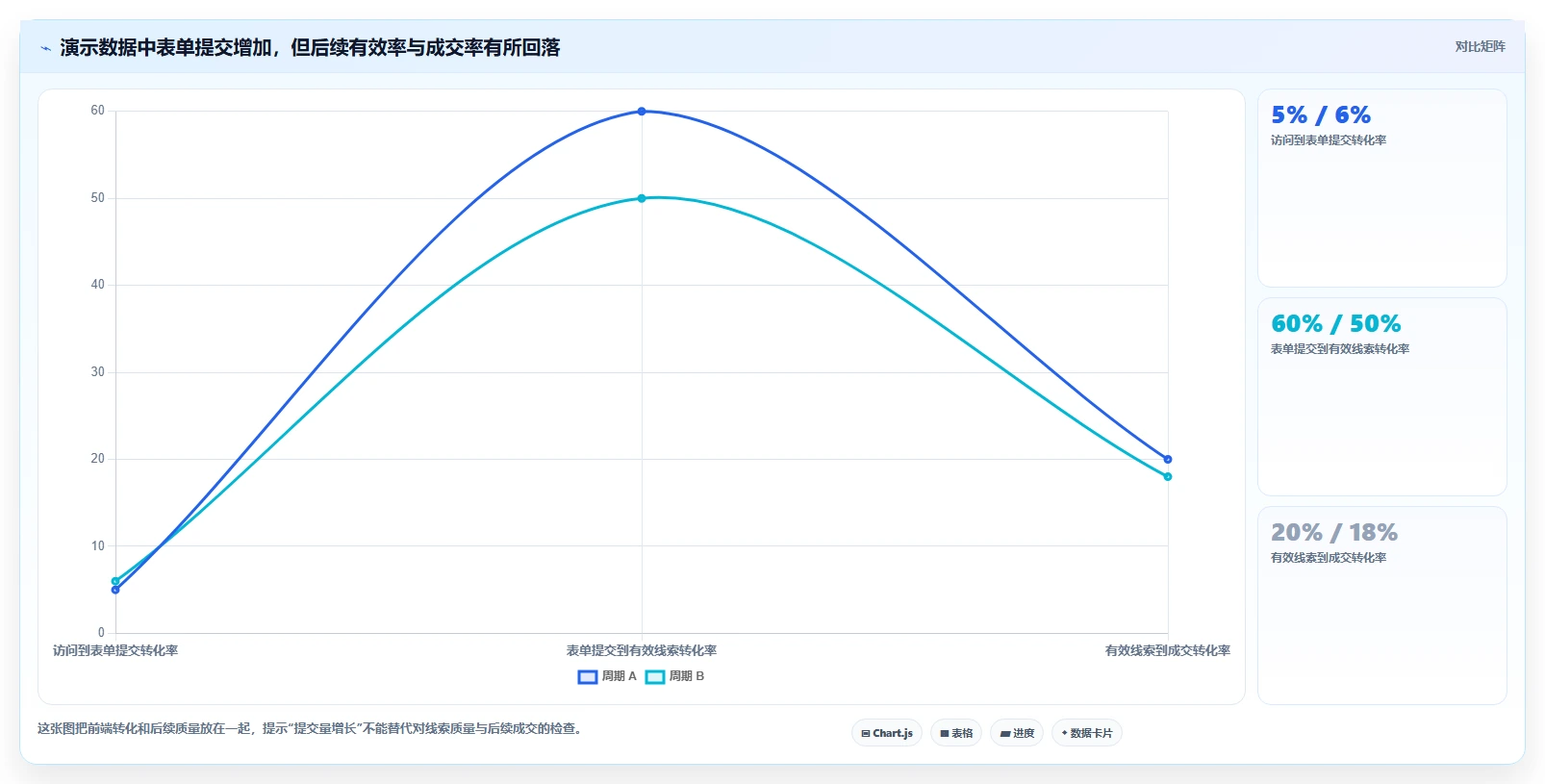Click the 访问到表单提交转化率 caption in first card

[x=1329, y=140]
